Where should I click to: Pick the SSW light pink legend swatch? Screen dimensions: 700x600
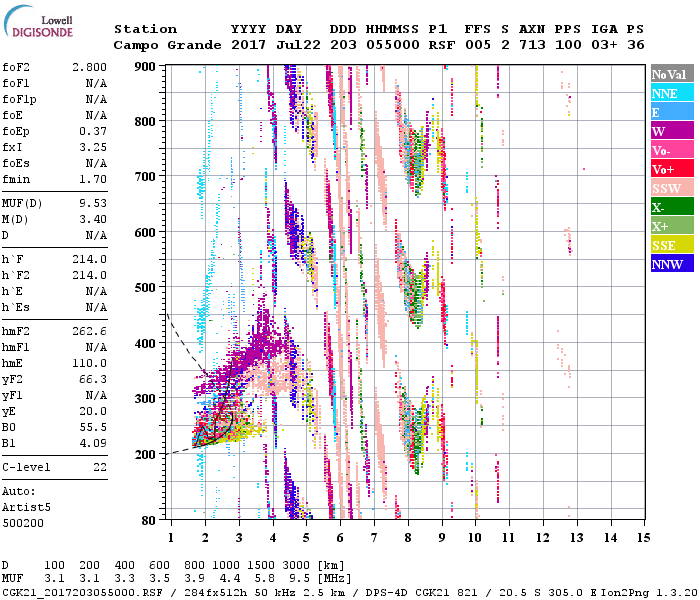click(671, 188)
